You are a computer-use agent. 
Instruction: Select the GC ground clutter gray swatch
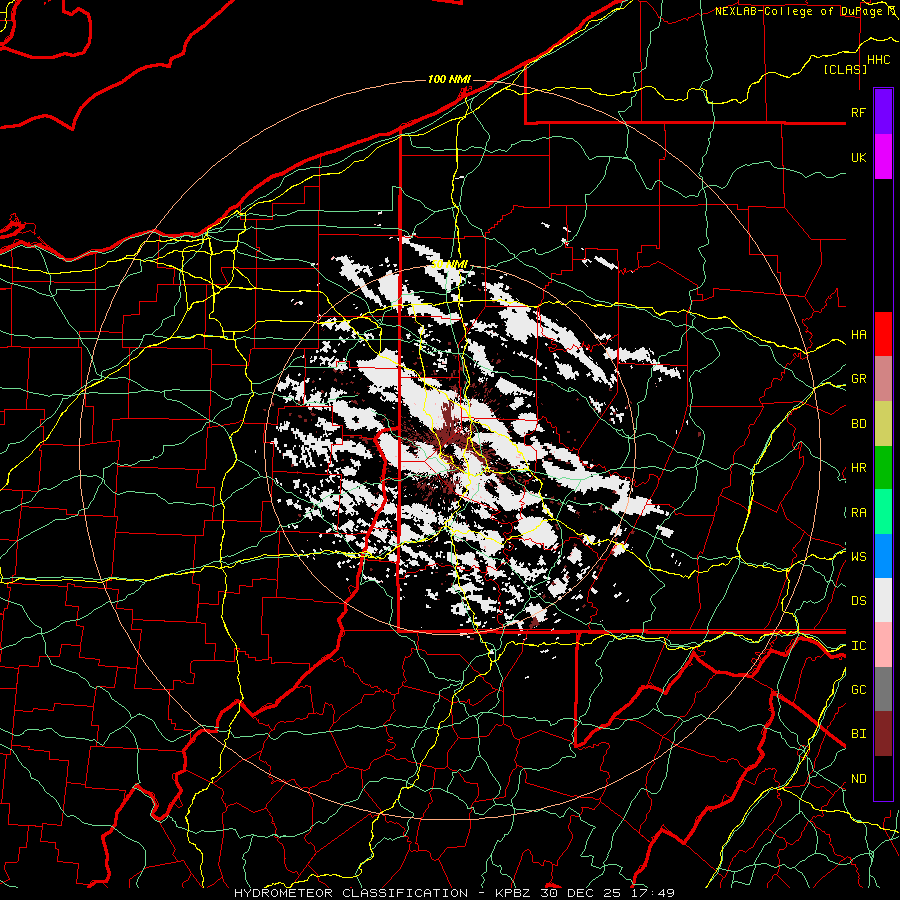click(x=883, y=689)
